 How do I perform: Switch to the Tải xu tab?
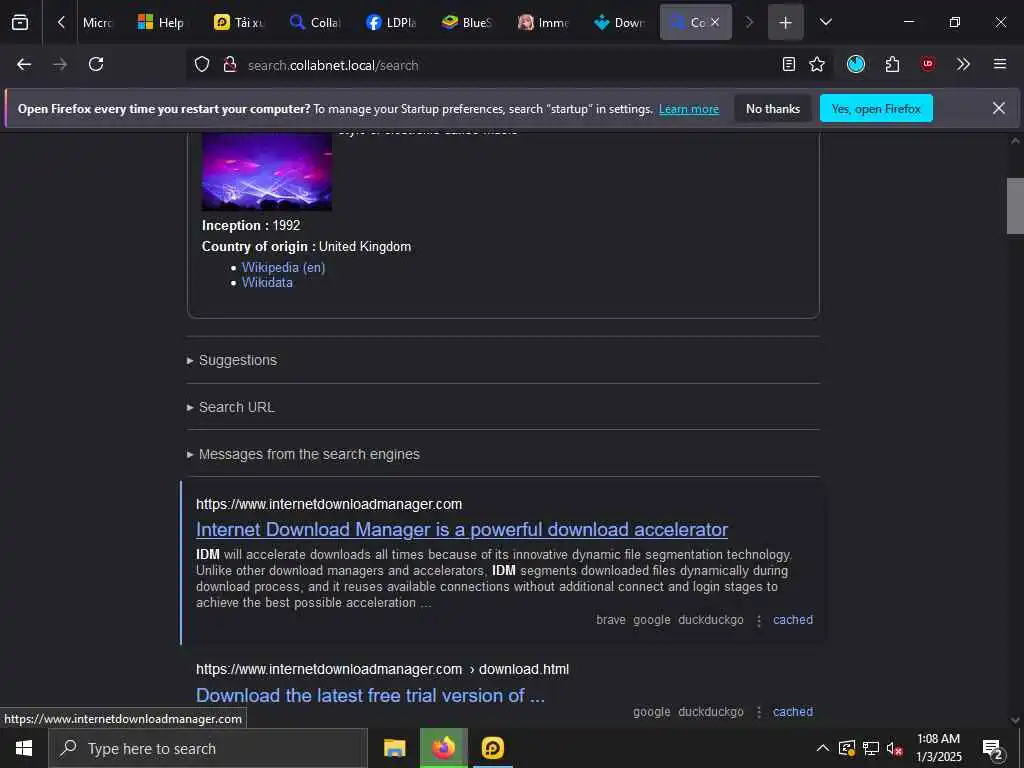point(238,22)
